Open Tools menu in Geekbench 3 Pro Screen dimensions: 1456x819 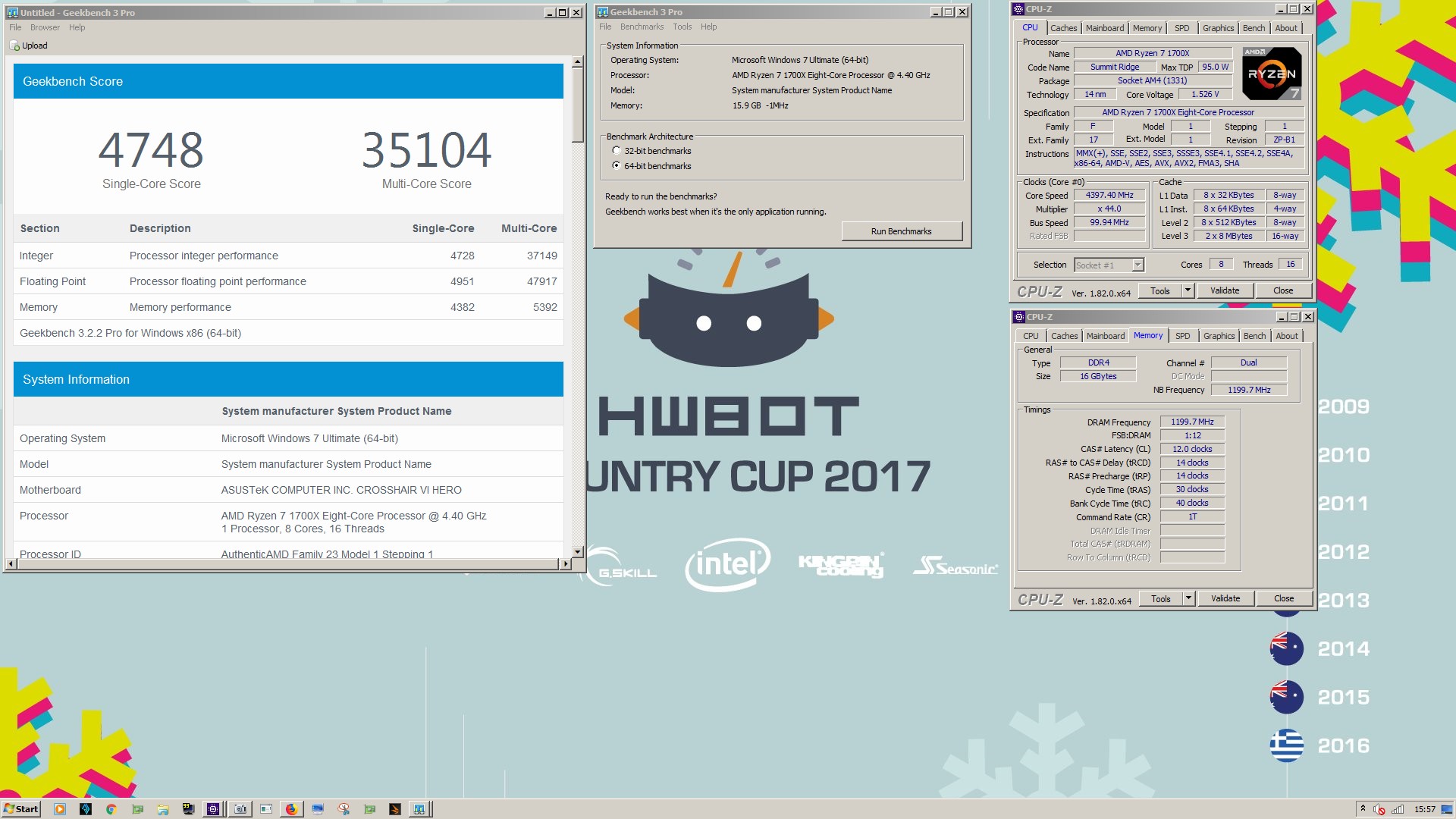[x=682, y=27]
